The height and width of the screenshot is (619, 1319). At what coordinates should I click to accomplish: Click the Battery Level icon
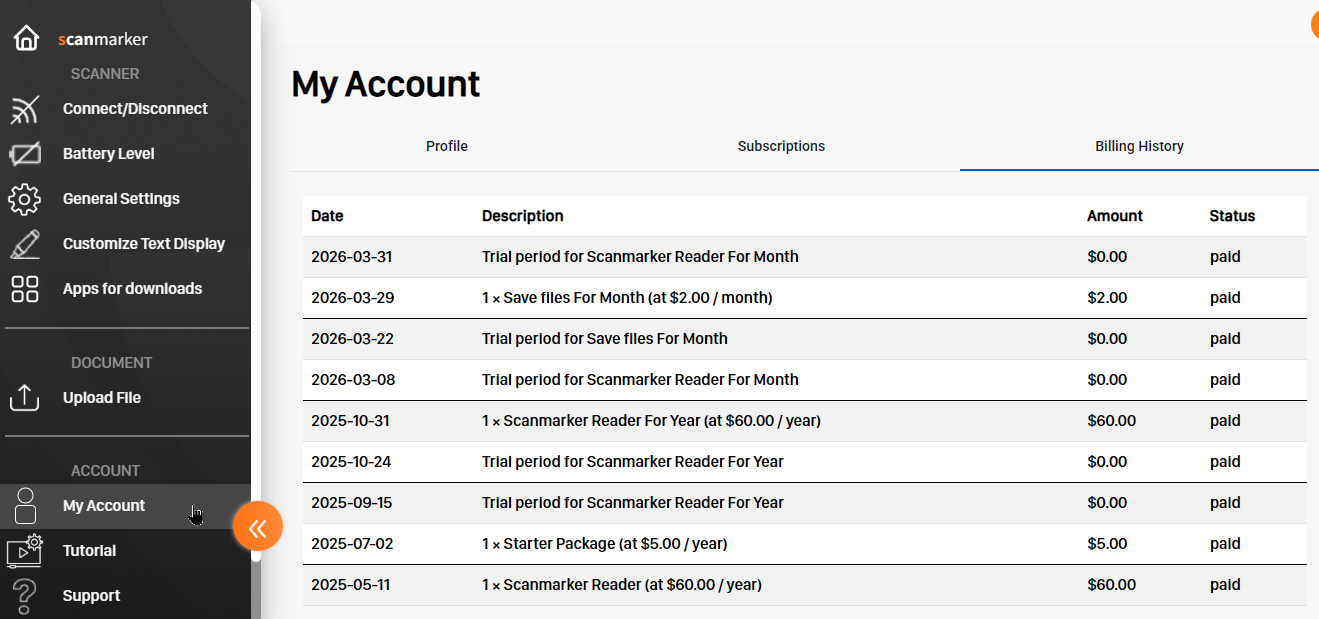(24, 154)
